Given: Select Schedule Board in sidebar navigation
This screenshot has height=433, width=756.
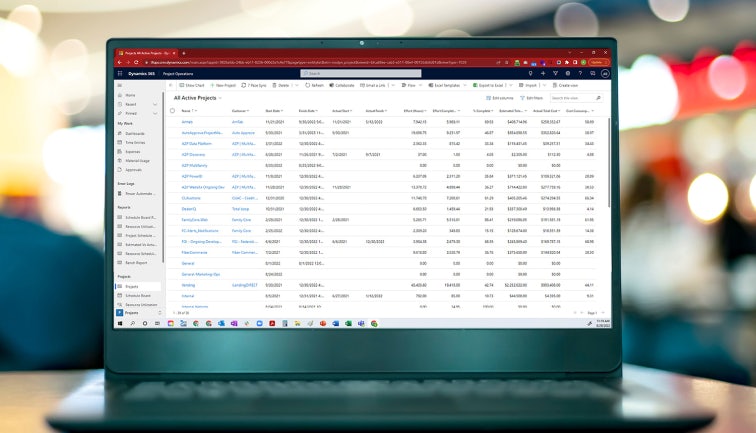Looking at the screenshot, I should point(135,296).
